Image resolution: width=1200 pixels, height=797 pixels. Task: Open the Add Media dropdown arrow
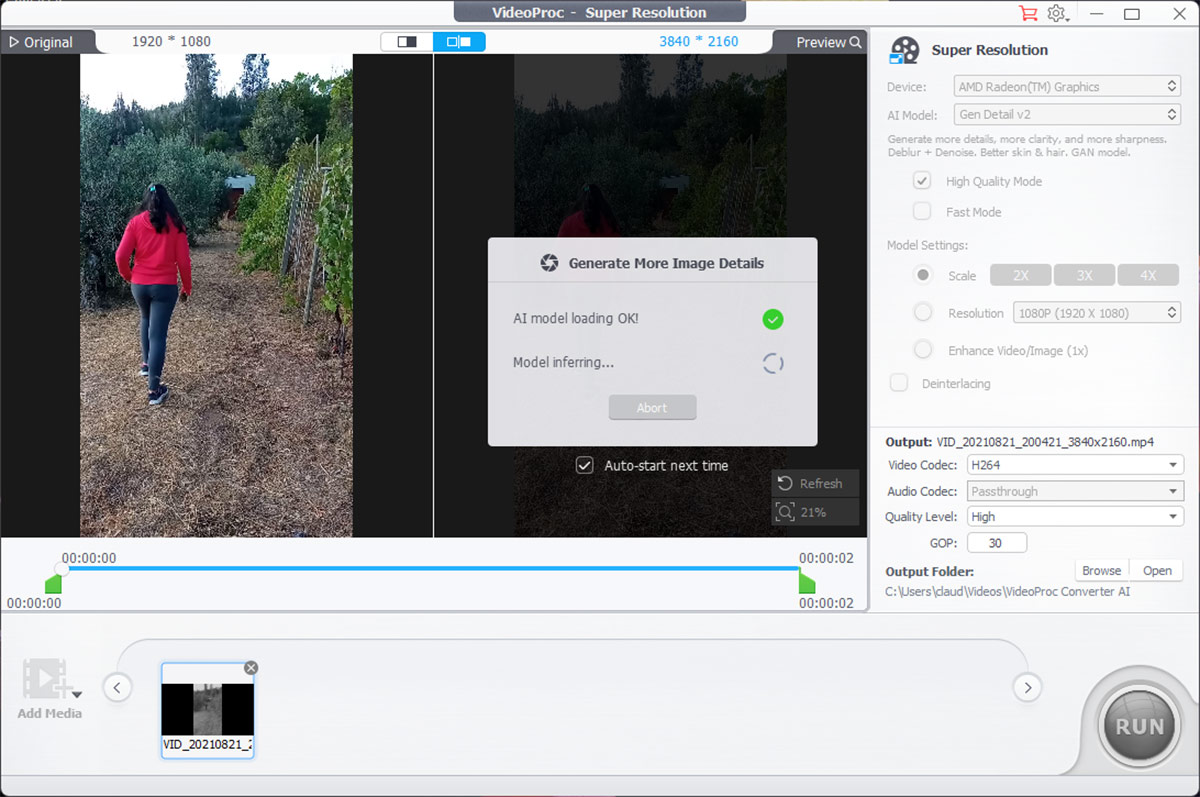click(76, 694)
